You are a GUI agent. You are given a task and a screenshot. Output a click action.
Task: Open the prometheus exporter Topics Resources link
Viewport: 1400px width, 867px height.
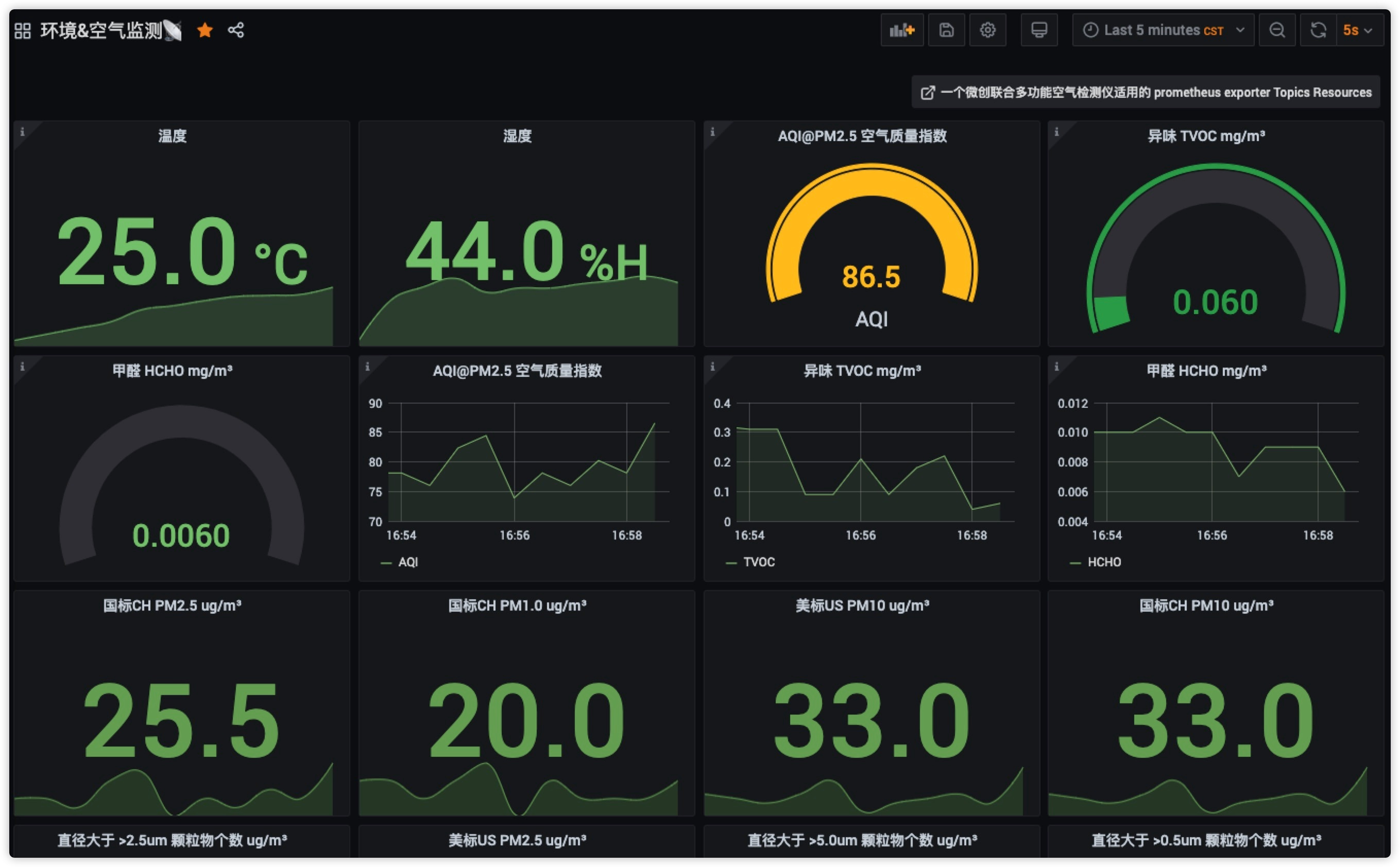(x=1146, y=92)
